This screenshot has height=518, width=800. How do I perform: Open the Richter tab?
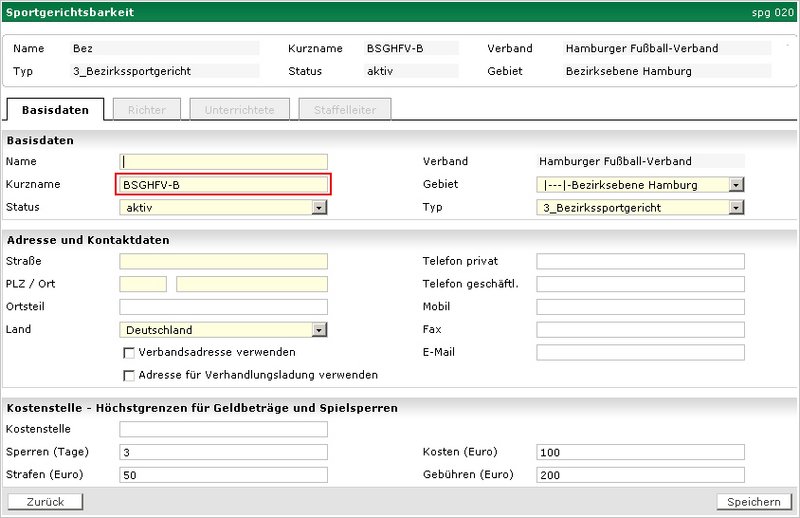click(146, 110)
